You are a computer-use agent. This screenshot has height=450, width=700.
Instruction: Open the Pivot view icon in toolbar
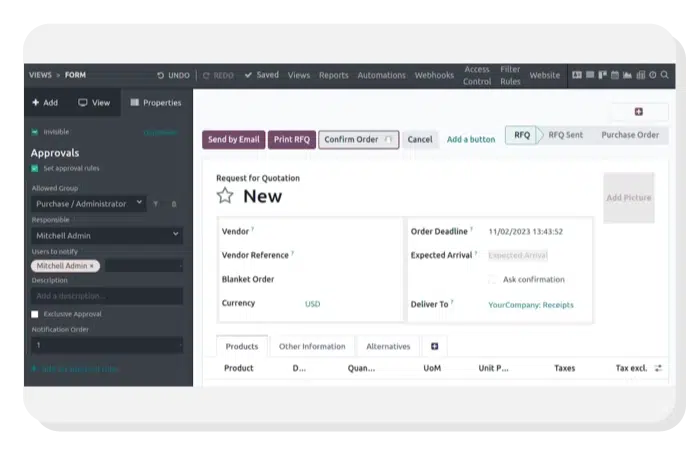[x=641, y=75]
